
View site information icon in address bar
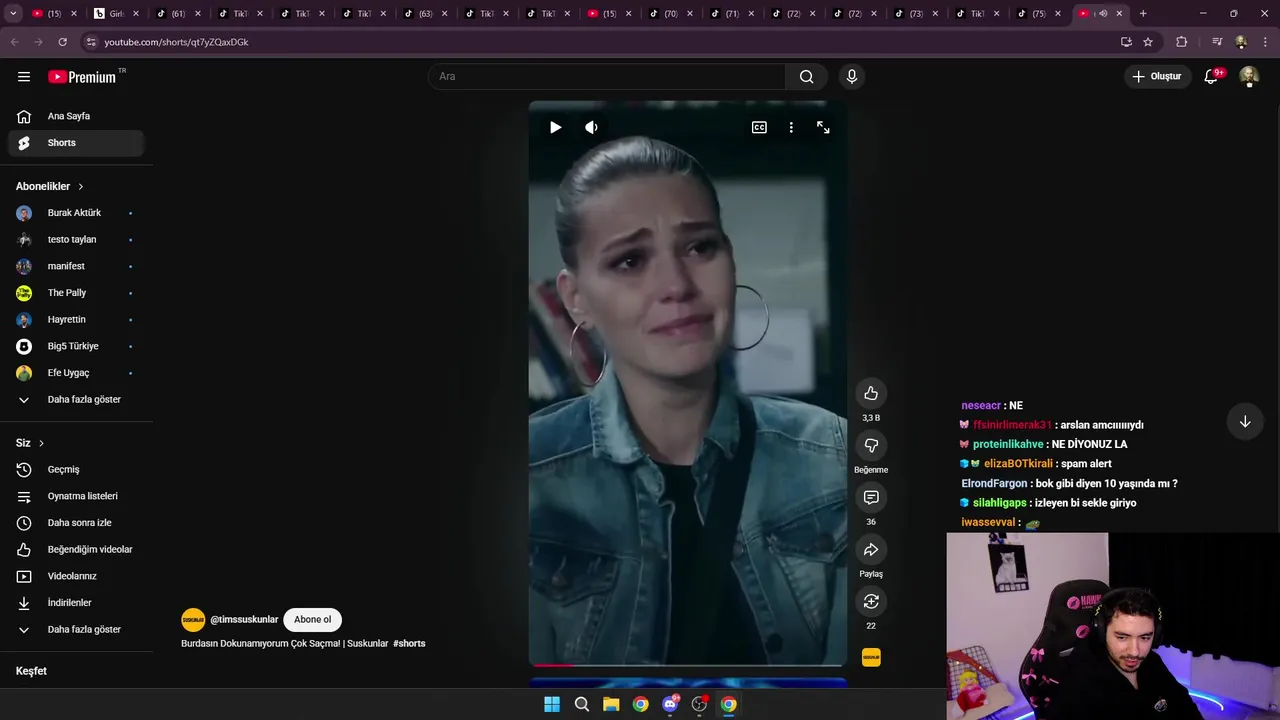point(91,42)
